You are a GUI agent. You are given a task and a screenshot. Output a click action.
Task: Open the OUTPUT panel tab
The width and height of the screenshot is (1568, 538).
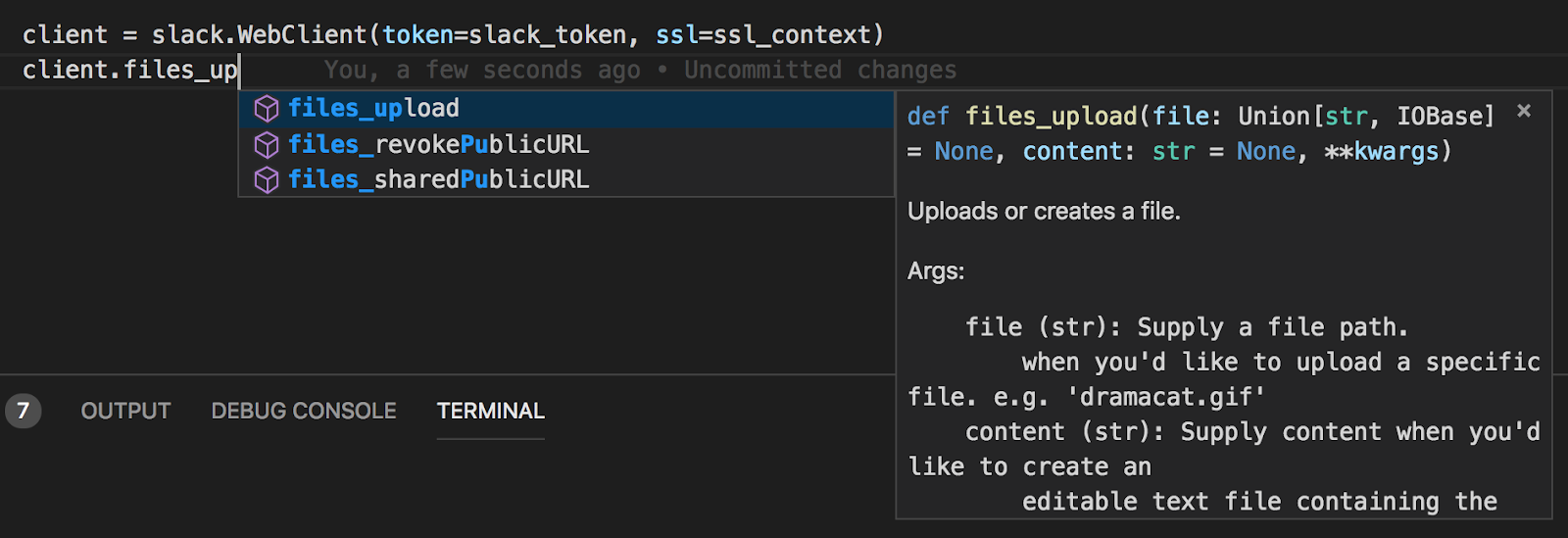(125, 411)
